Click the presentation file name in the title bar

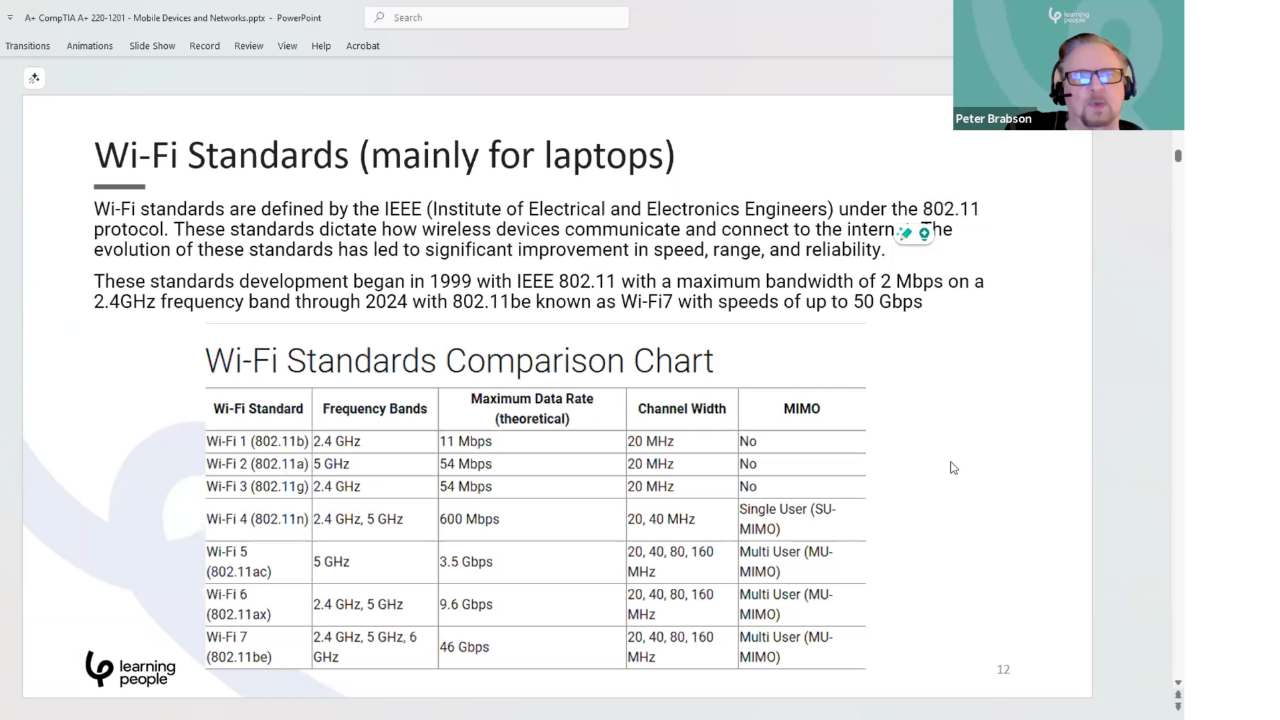pyautogui.click(x=146, y=17)
